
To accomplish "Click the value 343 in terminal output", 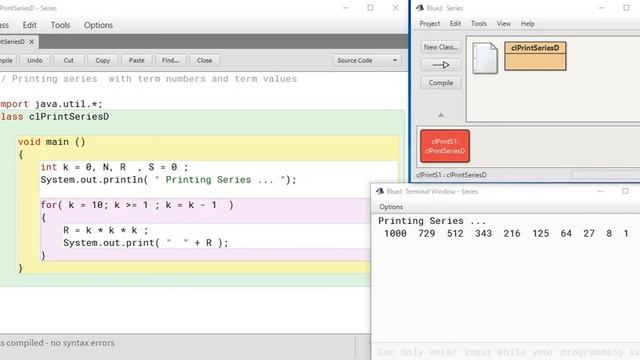I will 483,233.
